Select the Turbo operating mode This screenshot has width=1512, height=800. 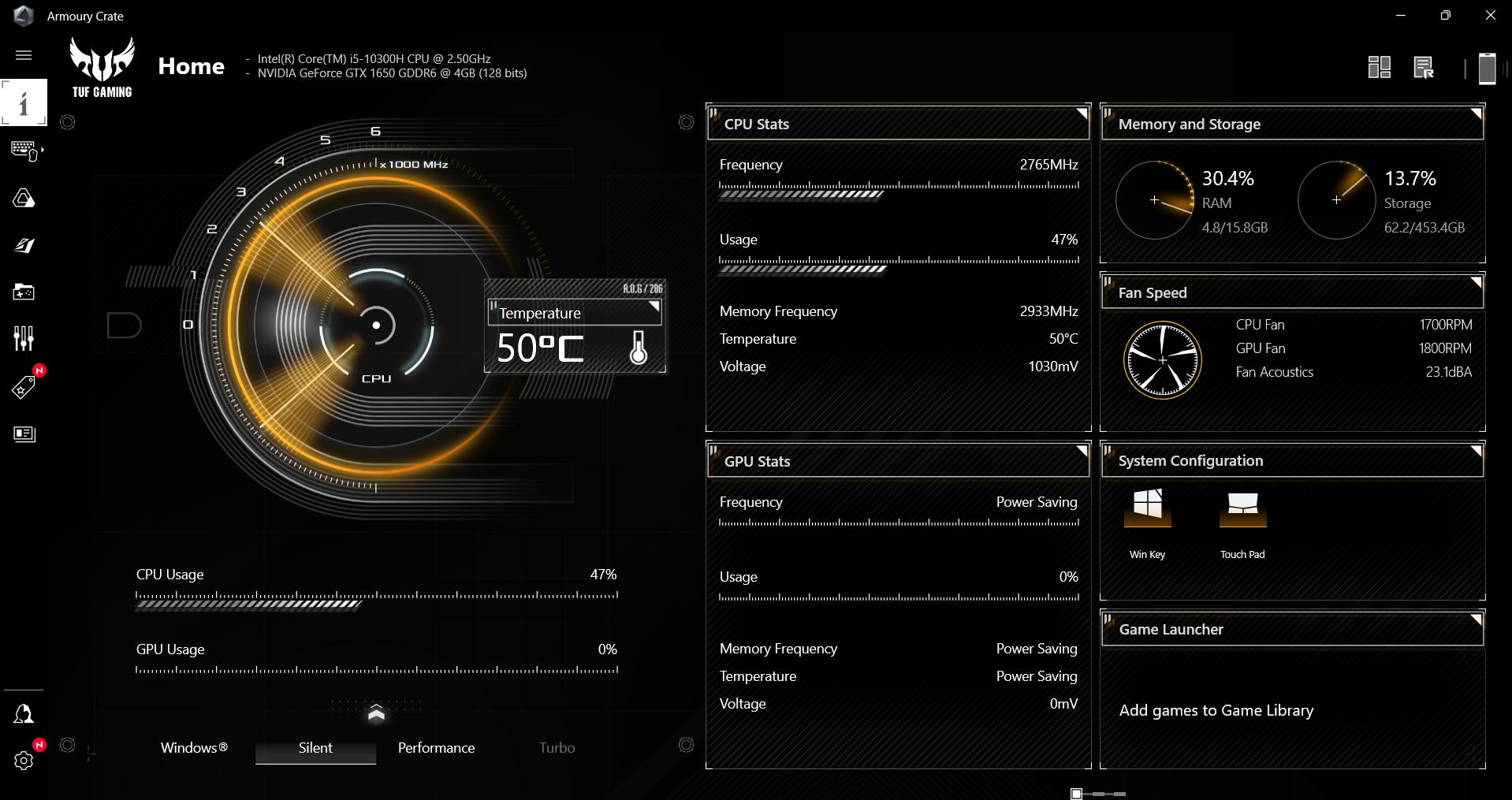pos(557,747)
